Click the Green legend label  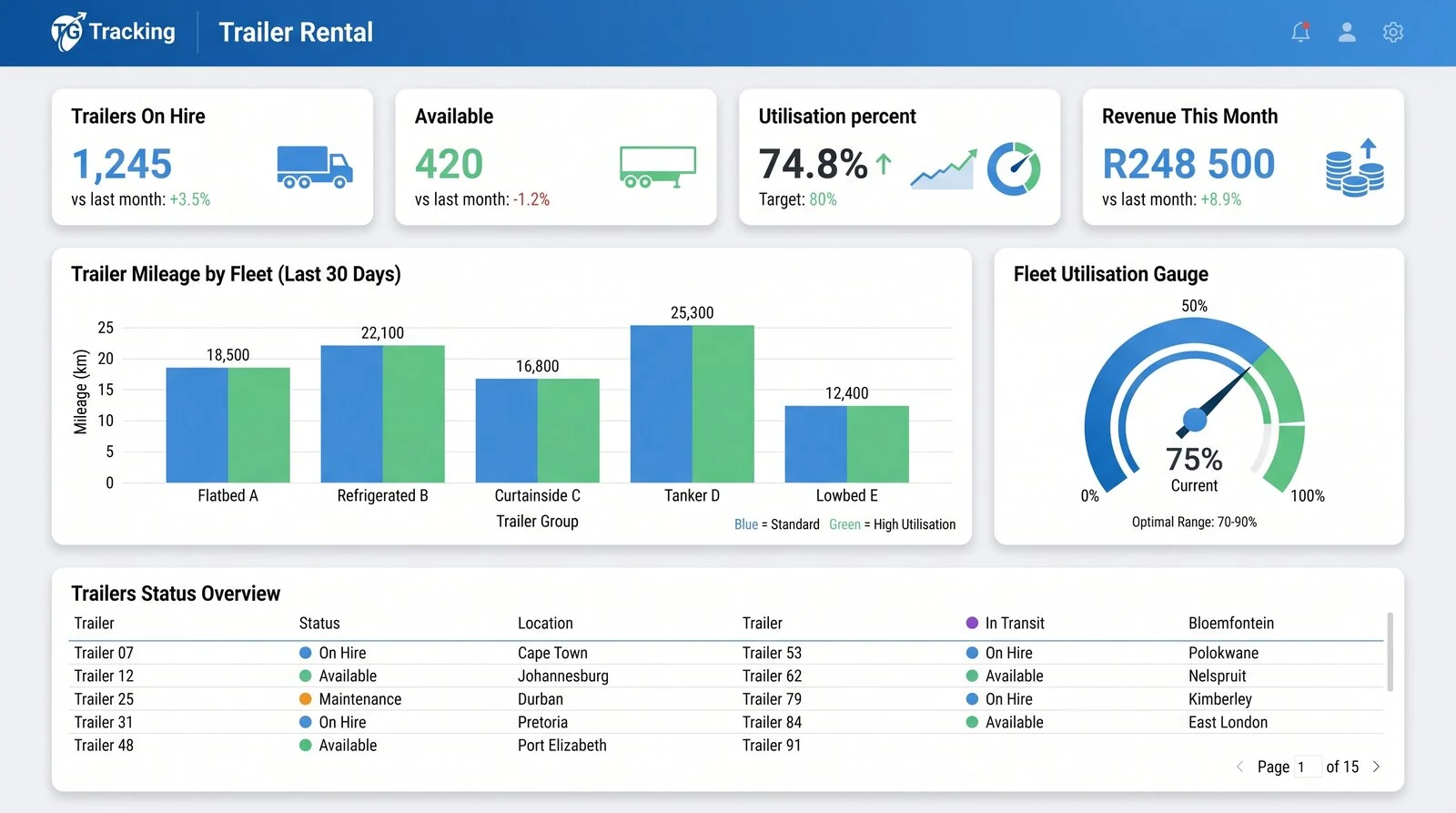844,524
